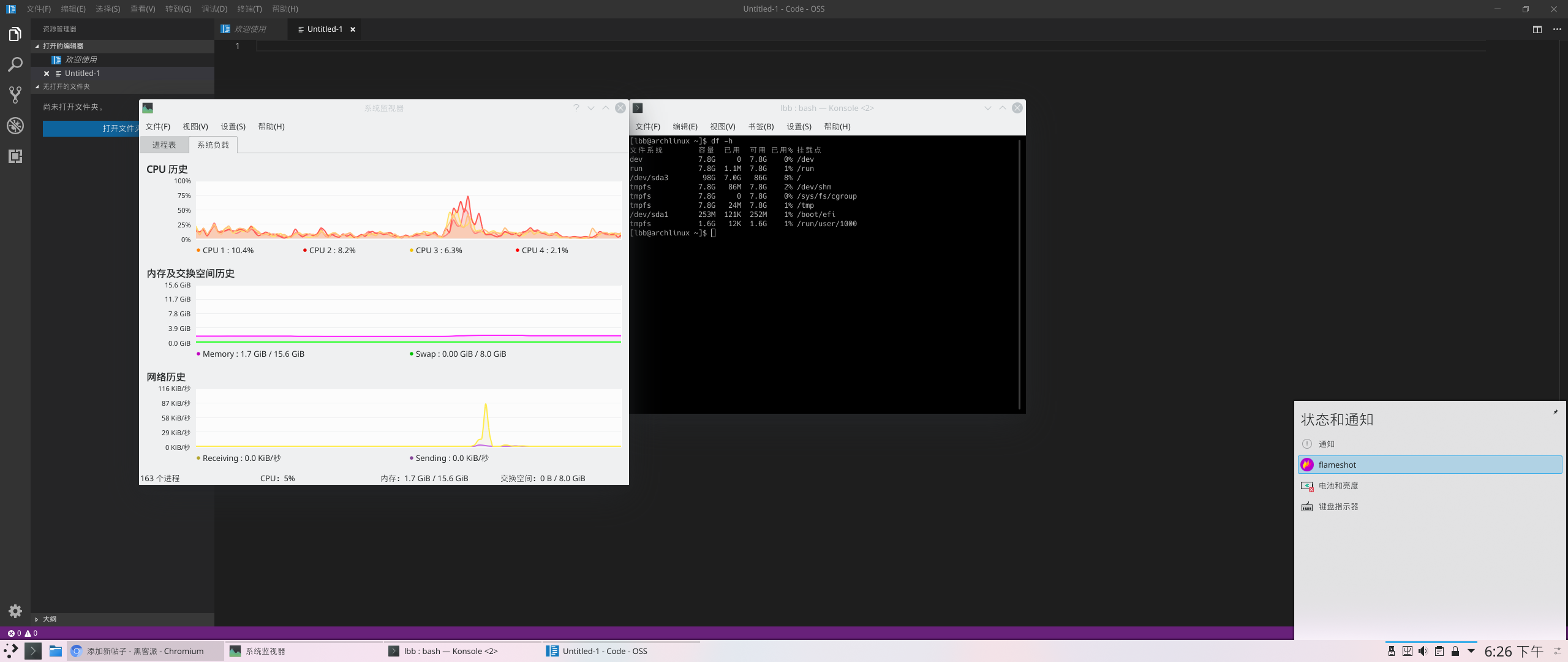This screenshot has width=1568, height=662.
Task: Switch to the 进程表 tab
Action: [164, 145]
